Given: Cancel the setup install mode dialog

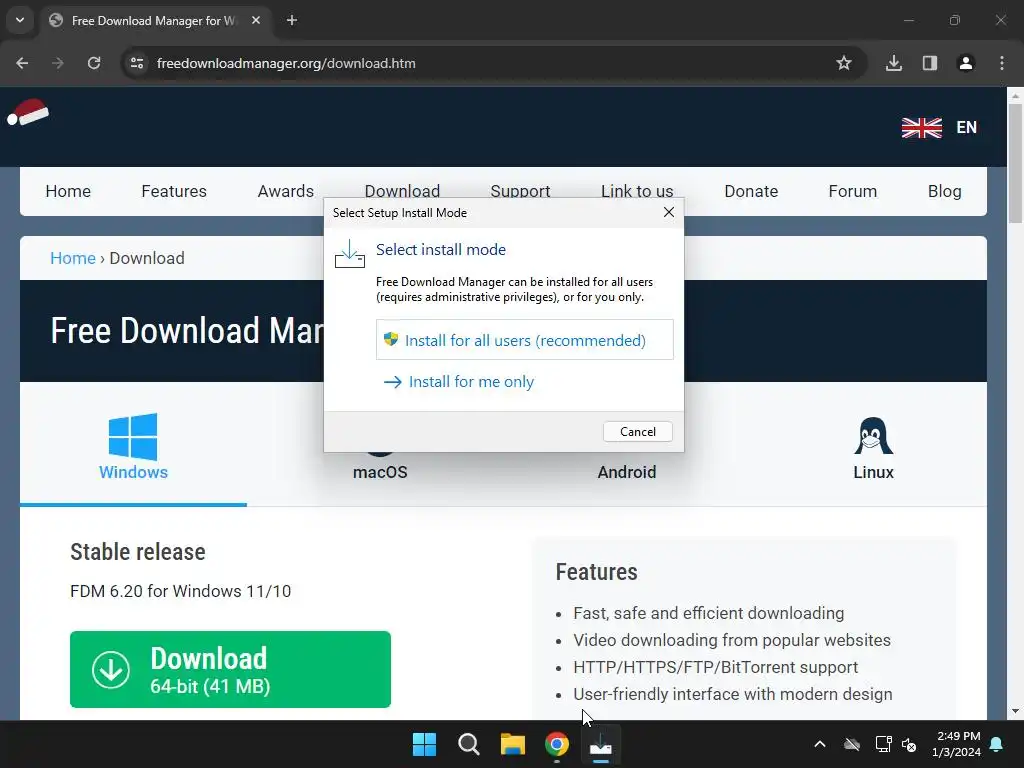Looking at the screenshot, I should coord(637,432).
